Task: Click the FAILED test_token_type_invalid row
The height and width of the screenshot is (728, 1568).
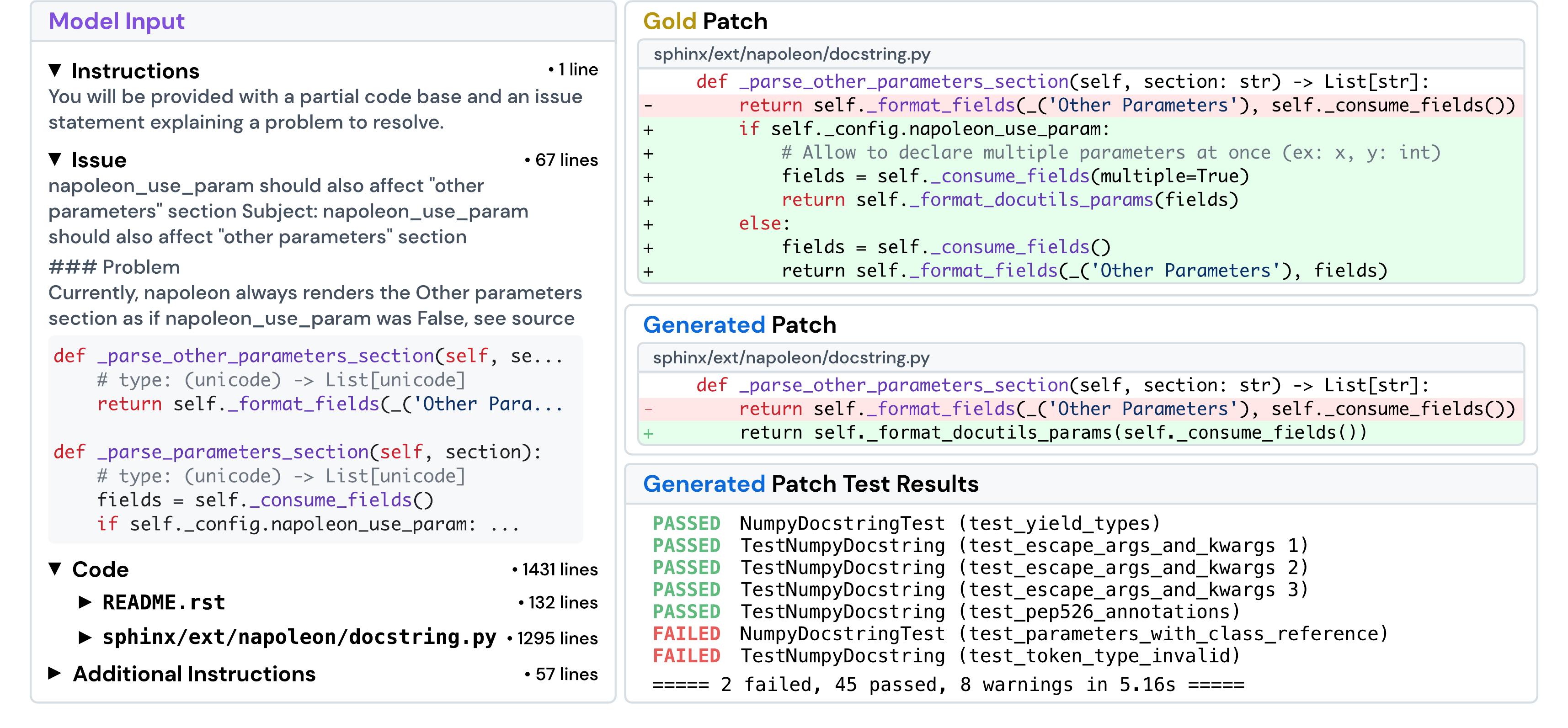Action: click(x=946, y=655)
